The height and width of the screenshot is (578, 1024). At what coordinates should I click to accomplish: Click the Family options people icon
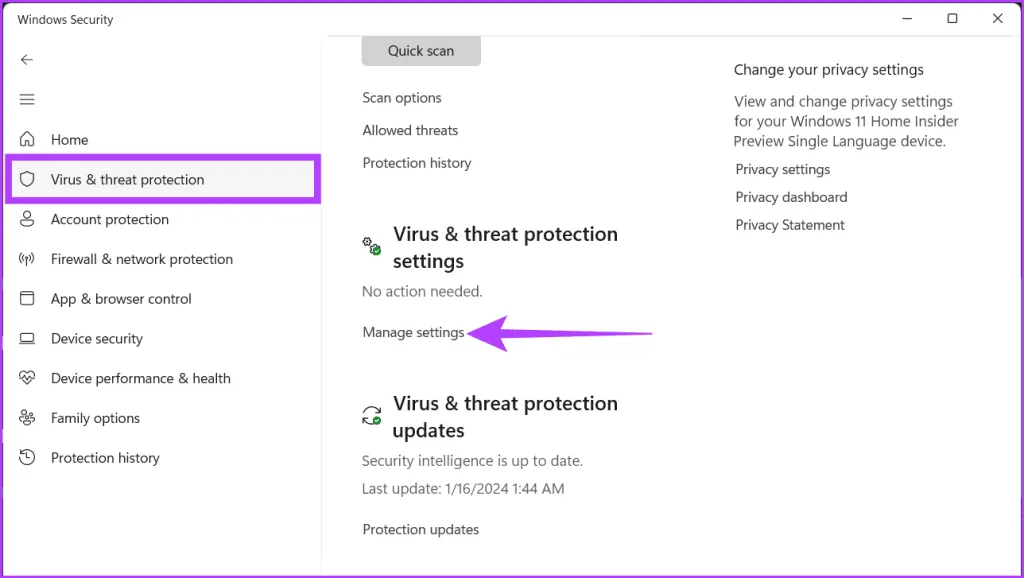coord(28,418)
